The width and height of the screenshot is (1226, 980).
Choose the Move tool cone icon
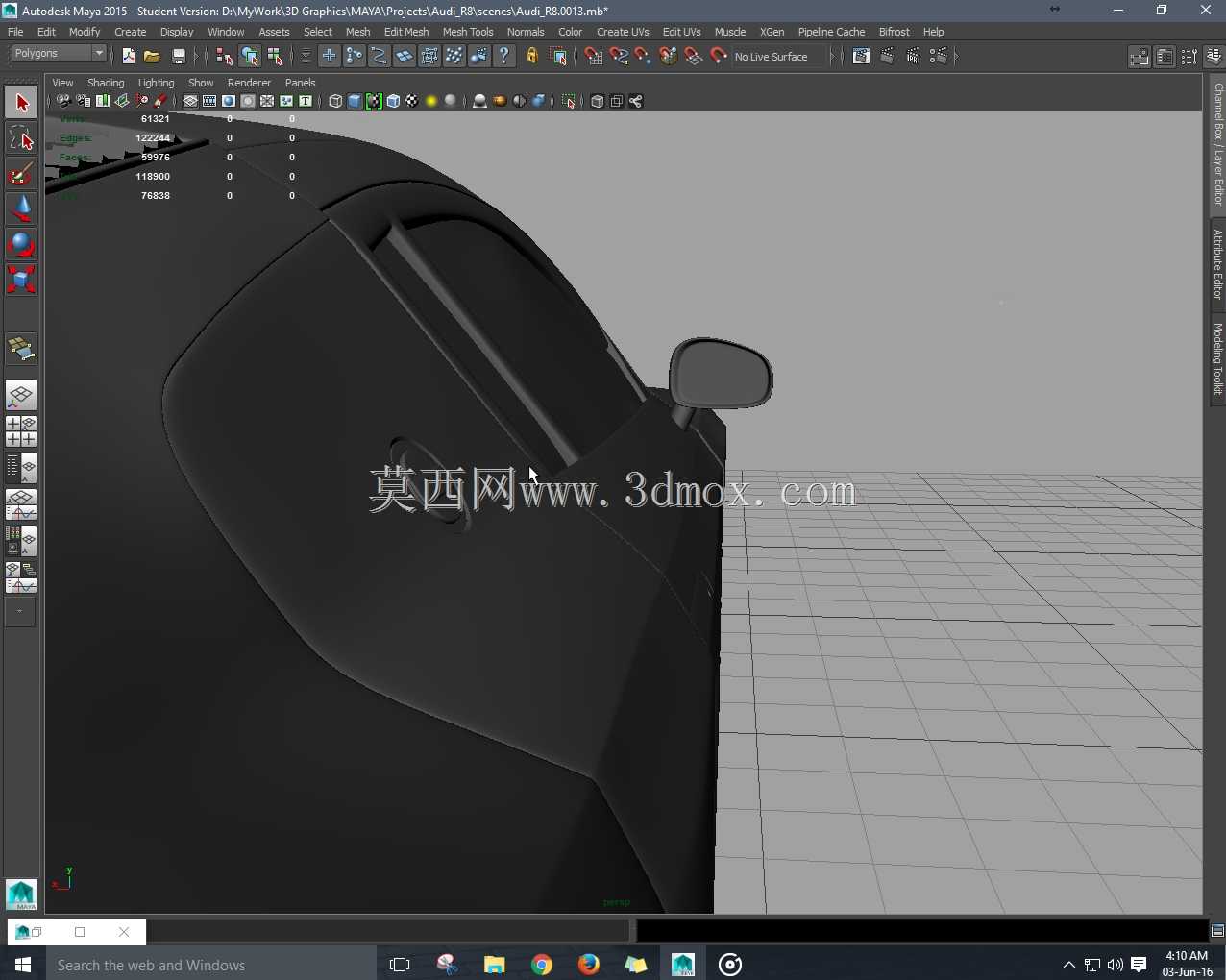click(x=21, y=209)
